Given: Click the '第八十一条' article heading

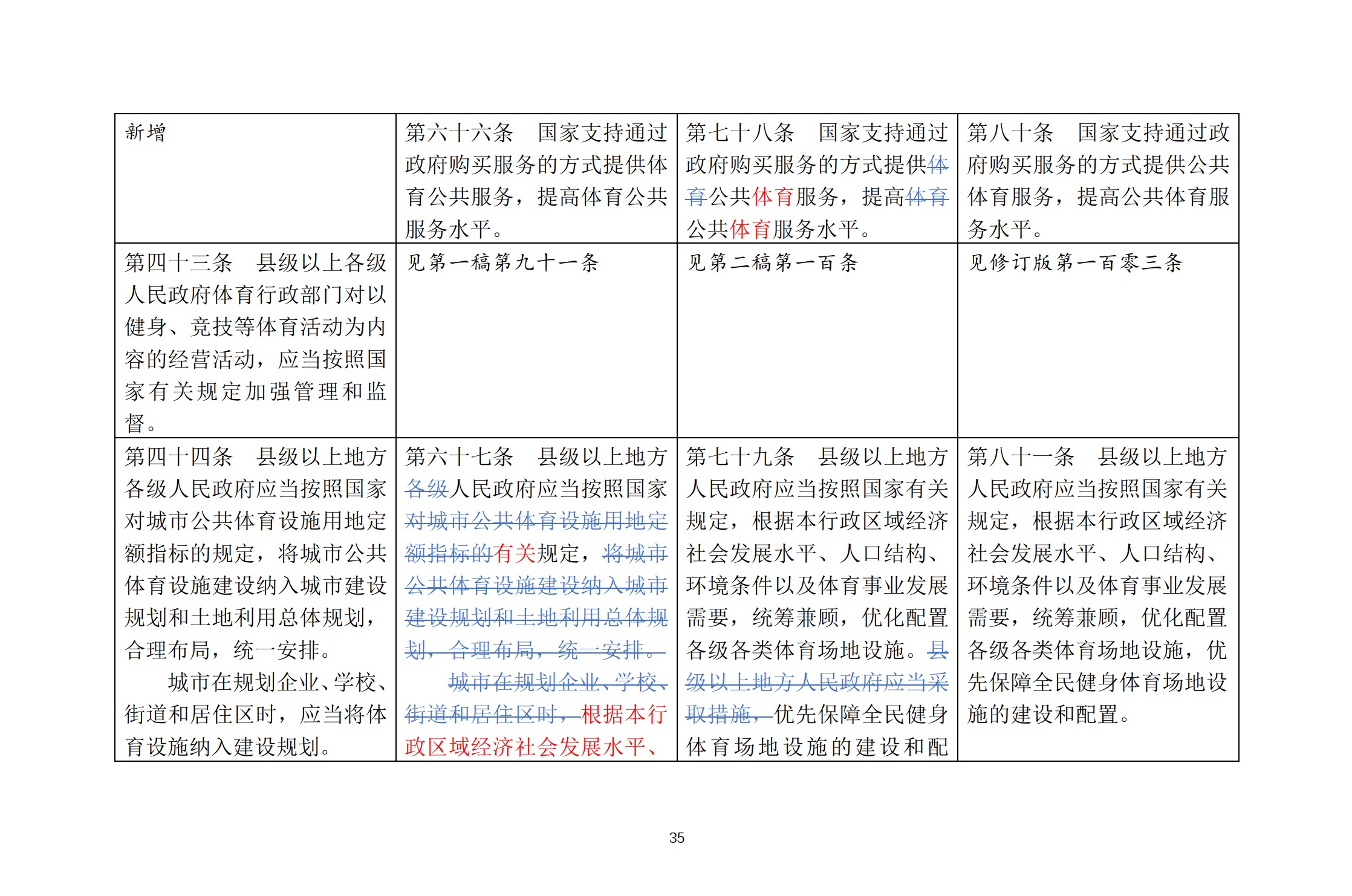Looking at the screenshot, I should (1021, 456).
